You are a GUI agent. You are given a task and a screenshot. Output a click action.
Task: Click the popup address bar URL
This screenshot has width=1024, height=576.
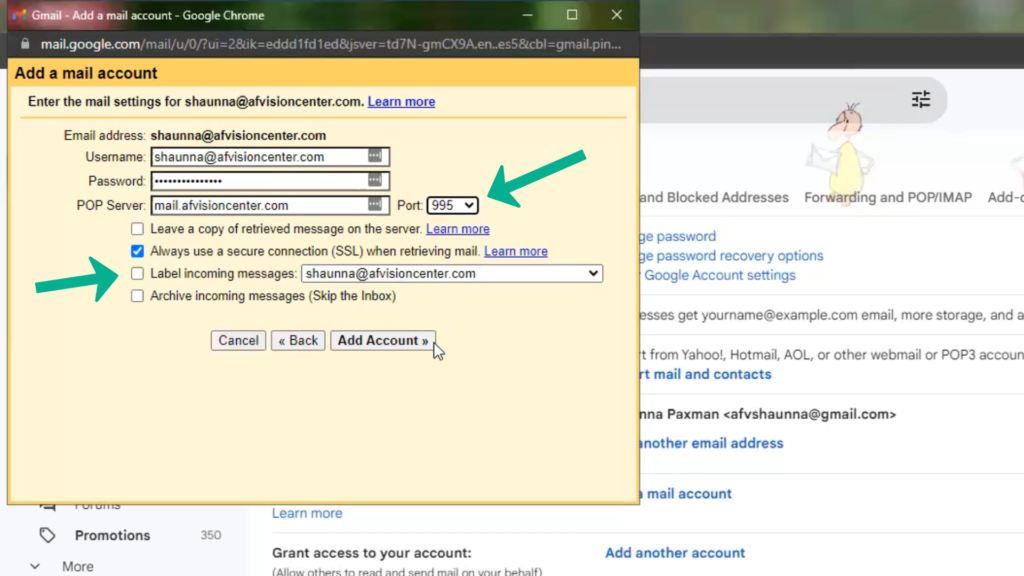pyautogui.click(x=330, y=44)
